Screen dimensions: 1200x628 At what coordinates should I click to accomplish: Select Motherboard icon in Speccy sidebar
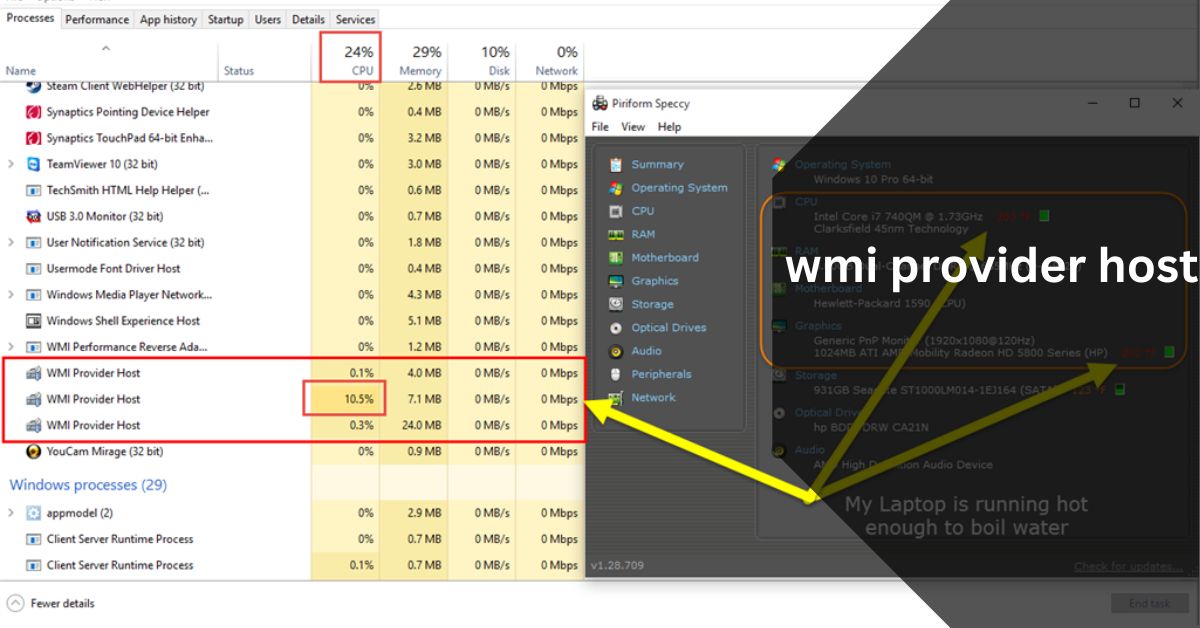click(x=616, y=257)
